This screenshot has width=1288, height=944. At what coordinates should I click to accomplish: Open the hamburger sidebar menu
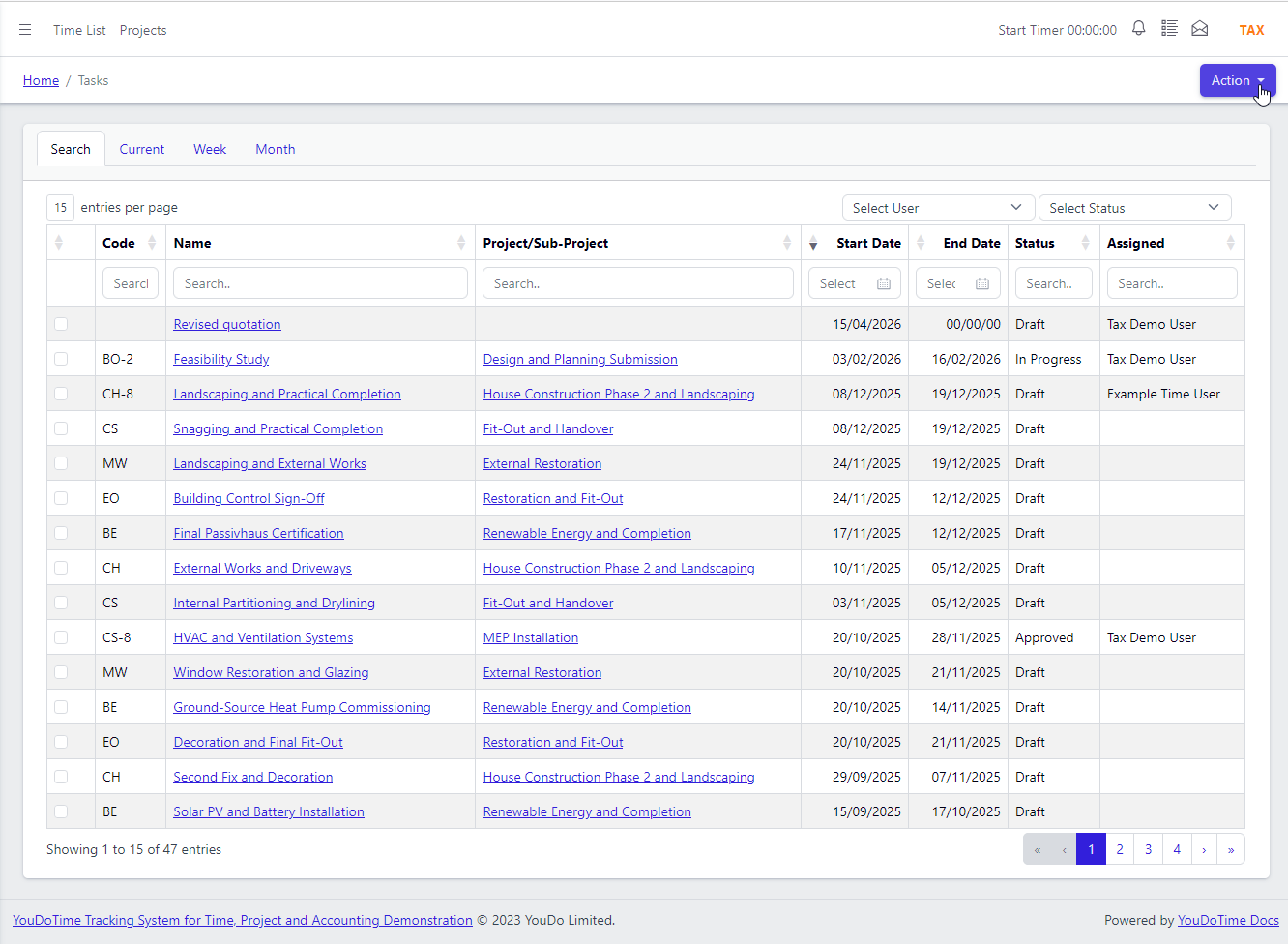[25, 30]
